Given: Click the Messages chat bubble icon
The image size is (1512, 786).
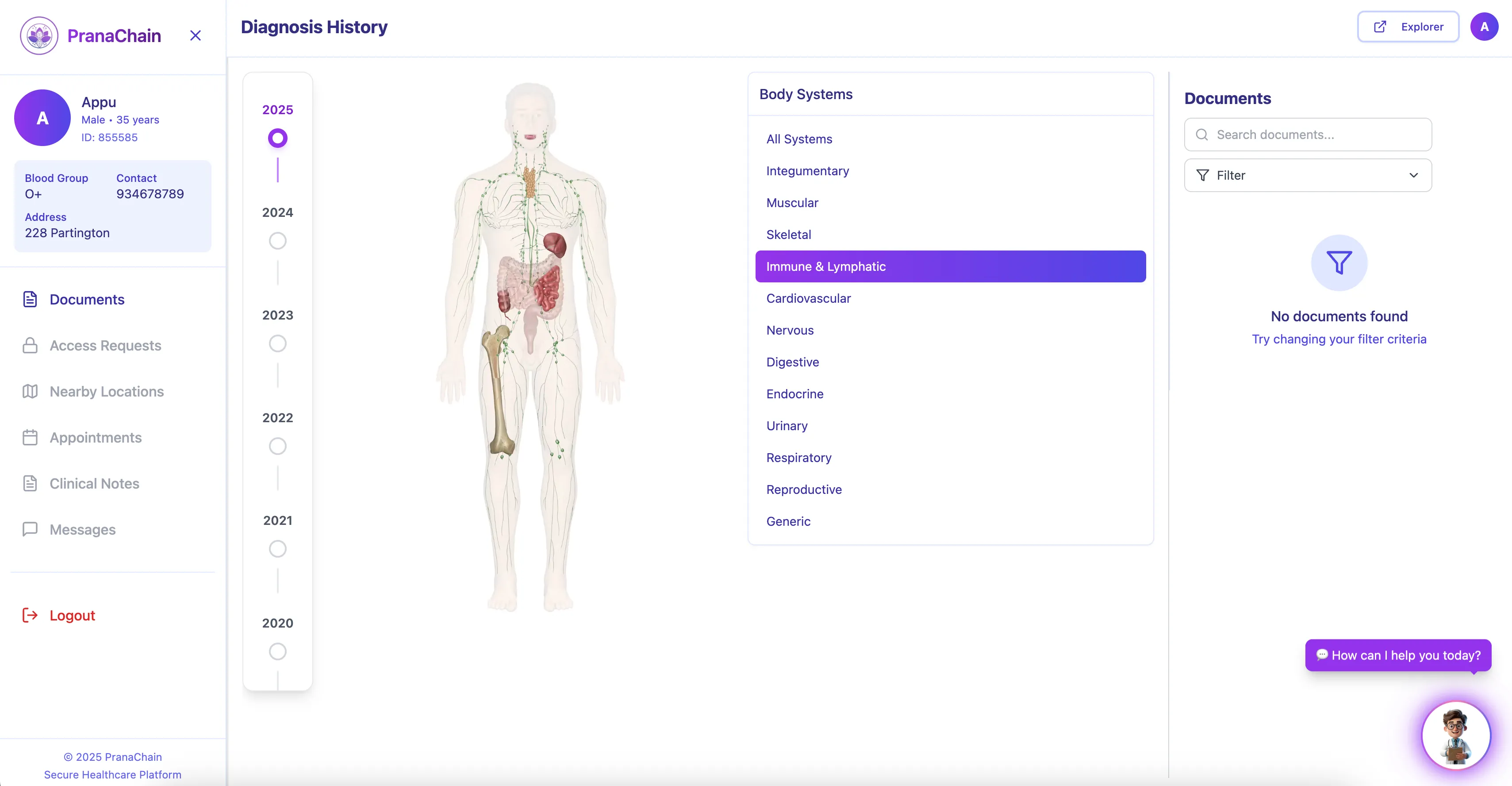Looking at the screenshot, I should pyautogui.click(x=30, y=529).
